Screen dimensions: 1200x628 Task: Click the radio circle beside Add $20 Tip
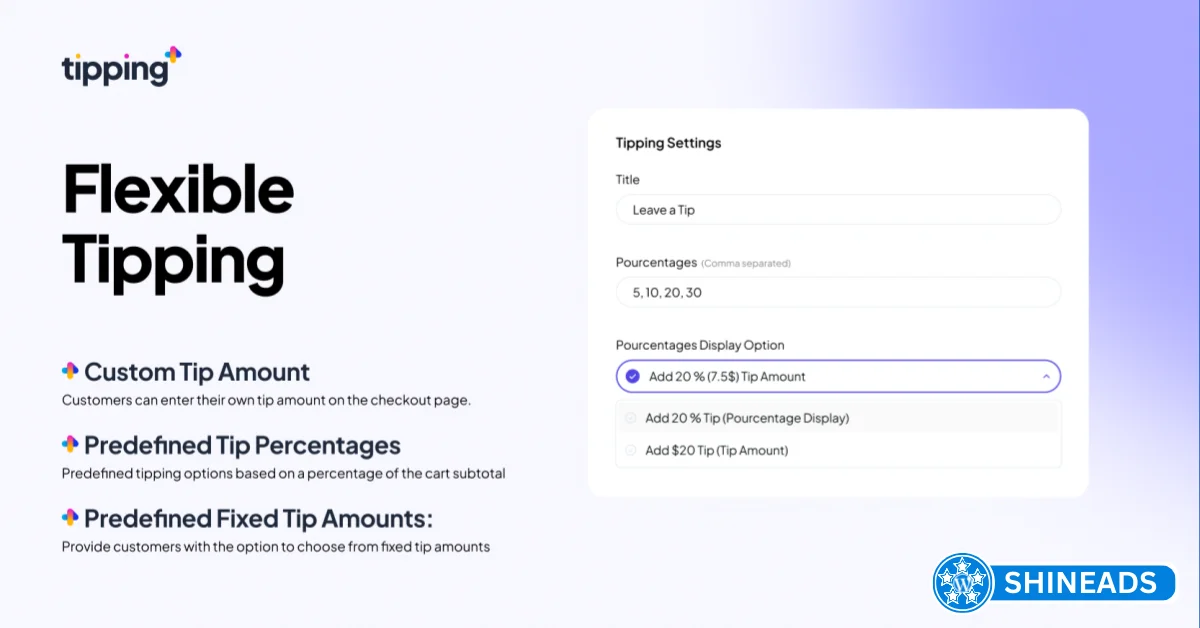[630, 450]
